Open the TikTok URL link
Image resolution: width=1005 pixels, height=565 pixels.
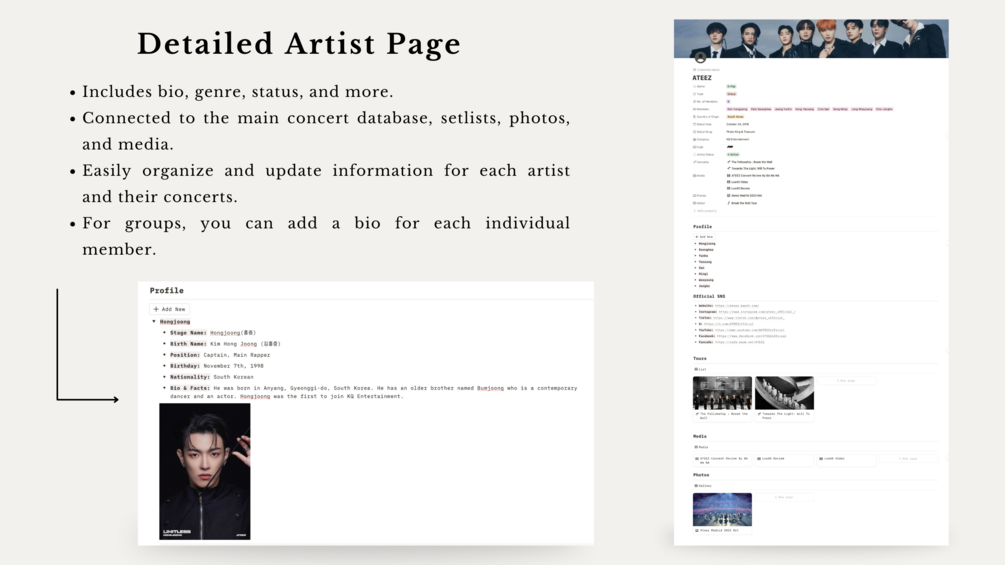coord(749,318)
